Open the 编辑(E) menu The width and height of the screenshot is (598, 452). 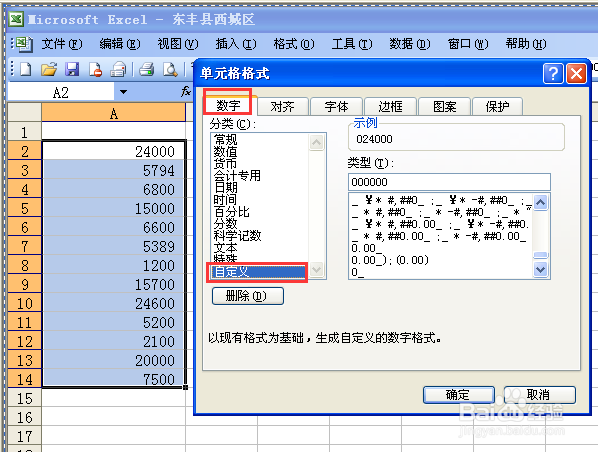[x=120, y=44]
